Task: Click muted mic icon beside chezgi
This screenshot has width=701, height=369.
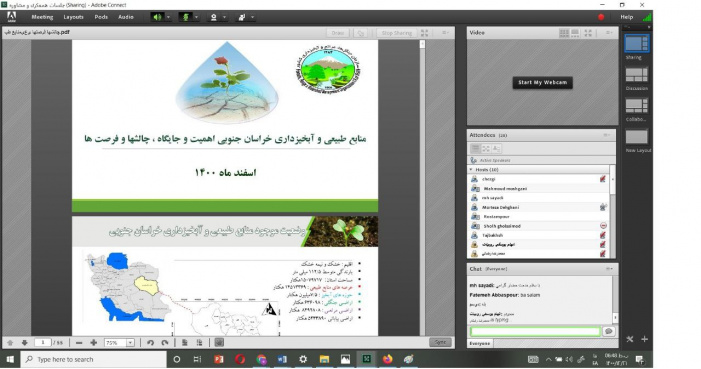Action: (x=603, y=179)
